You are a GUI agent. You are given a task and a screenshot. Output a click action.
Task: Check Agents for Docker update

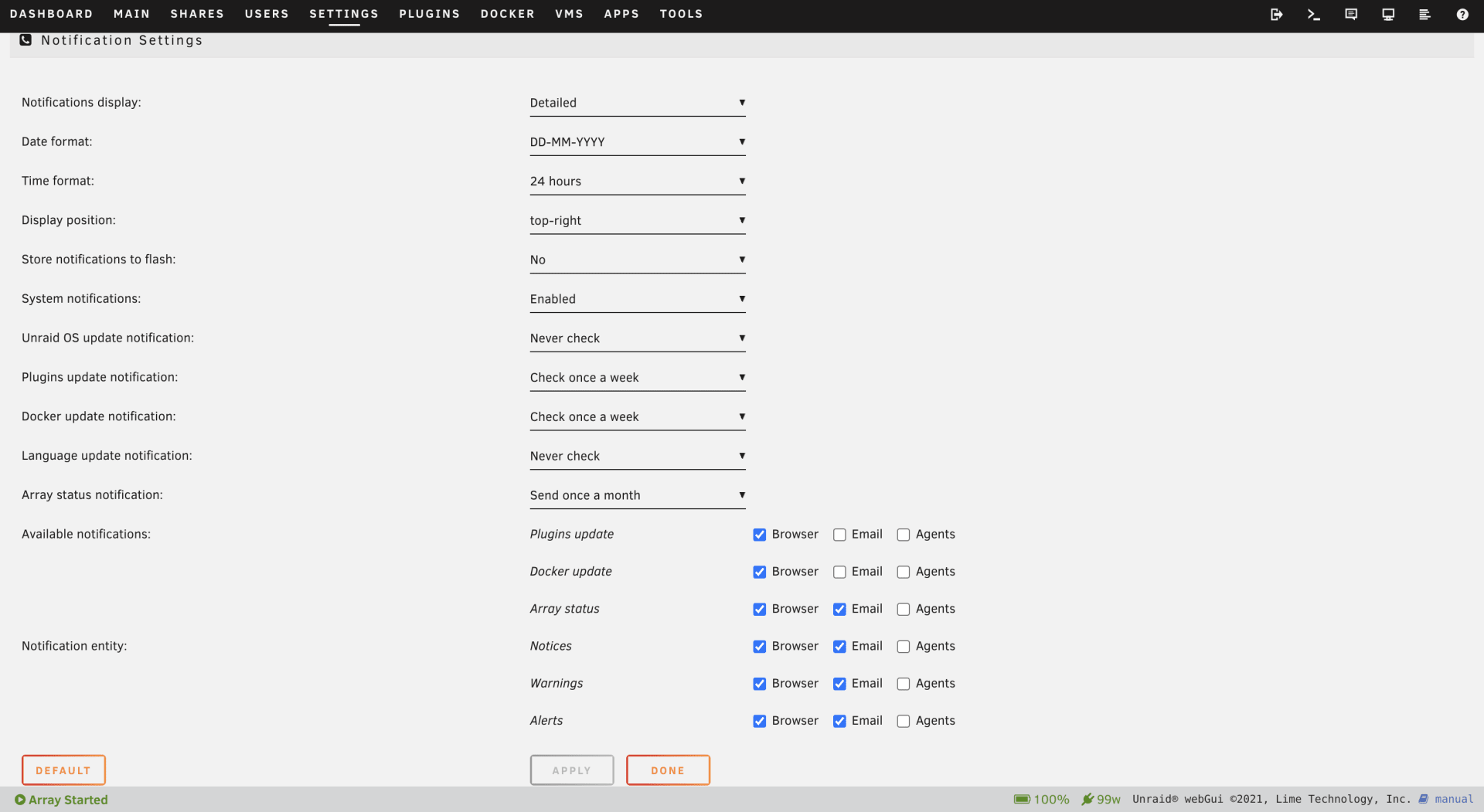(904, 572)
